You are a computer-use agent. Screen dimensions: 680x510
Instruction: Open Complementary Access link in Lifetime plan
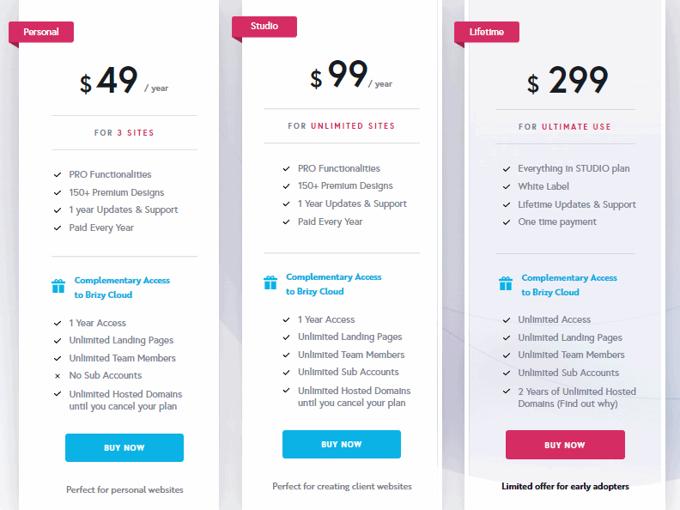tap(568, 285)
